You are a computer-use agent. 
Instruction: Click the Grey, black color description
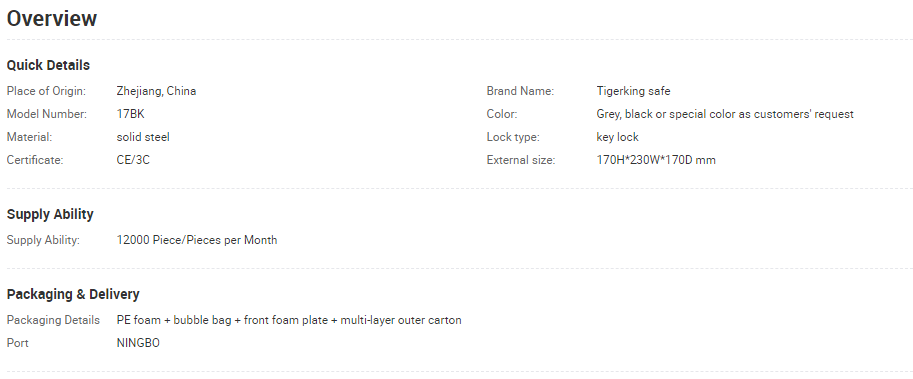pyautogui.click(x=725, y=114)
